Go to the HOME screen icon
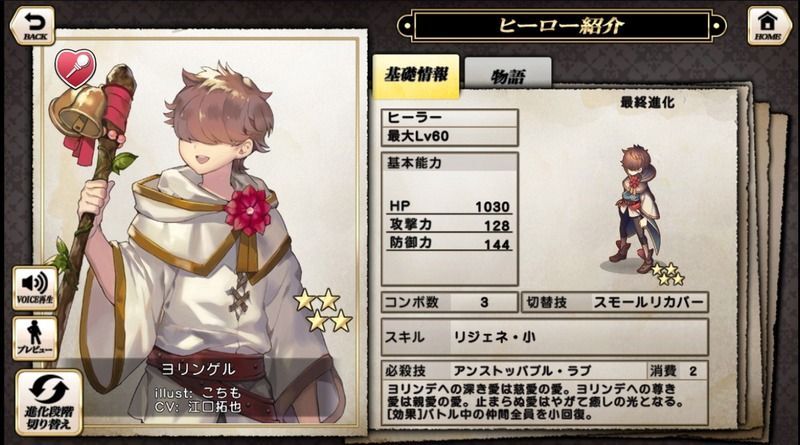Viewport: 800px width, 445px height. (768, 26)
